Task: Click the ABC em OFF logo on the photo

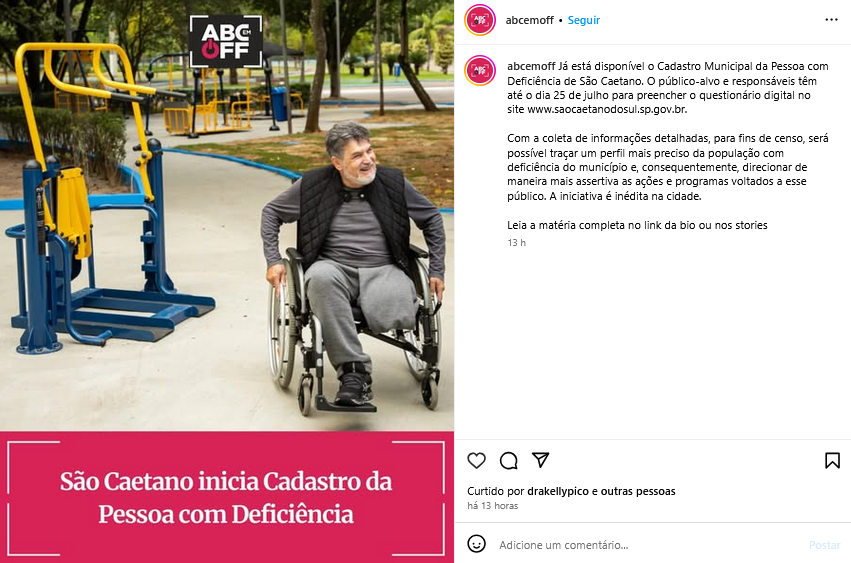Action: pos(226,41)
